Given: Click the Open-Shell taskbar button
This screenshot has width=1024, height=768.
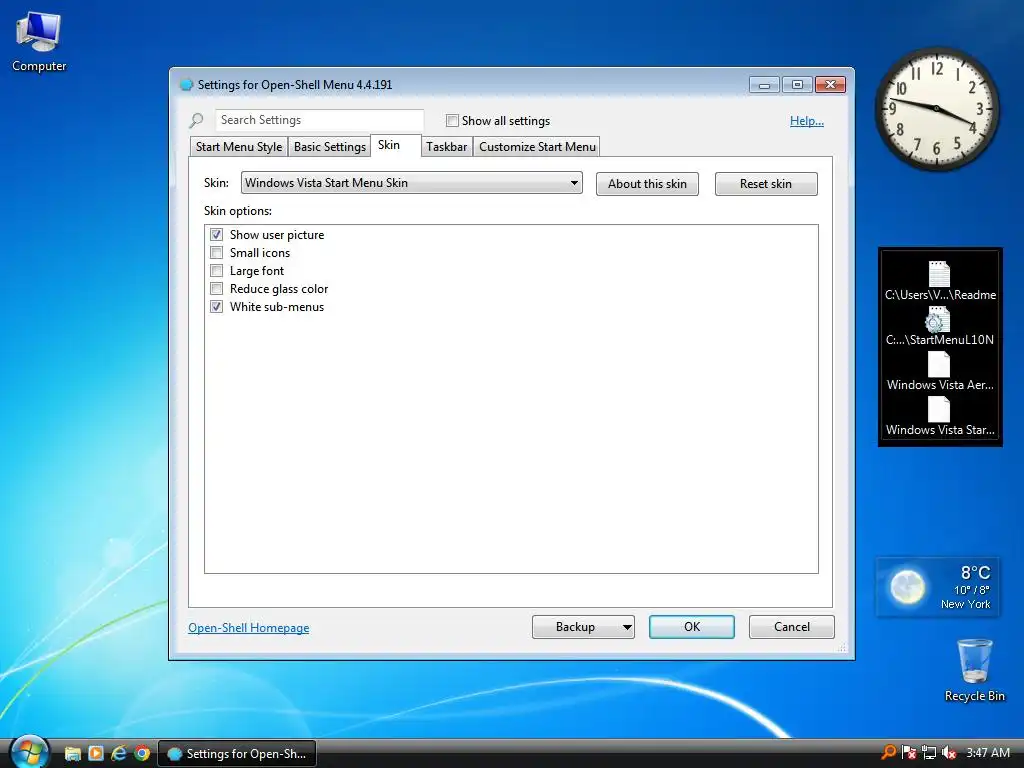Looking at the screenshot, I should tap(237, 754).
